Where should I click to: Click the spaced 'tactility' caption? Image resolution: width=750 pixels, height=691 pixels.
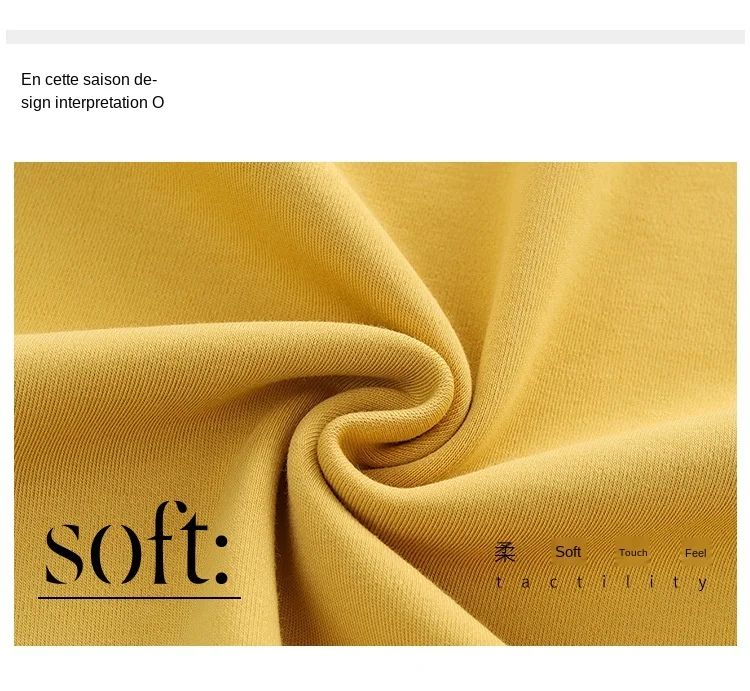coord(602,582)
